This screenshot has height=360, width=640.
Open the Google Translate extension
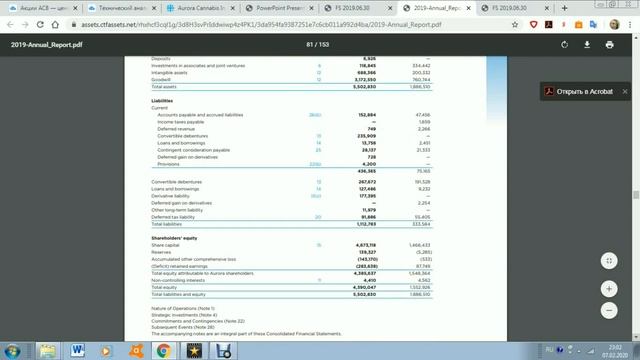(593, 24)
